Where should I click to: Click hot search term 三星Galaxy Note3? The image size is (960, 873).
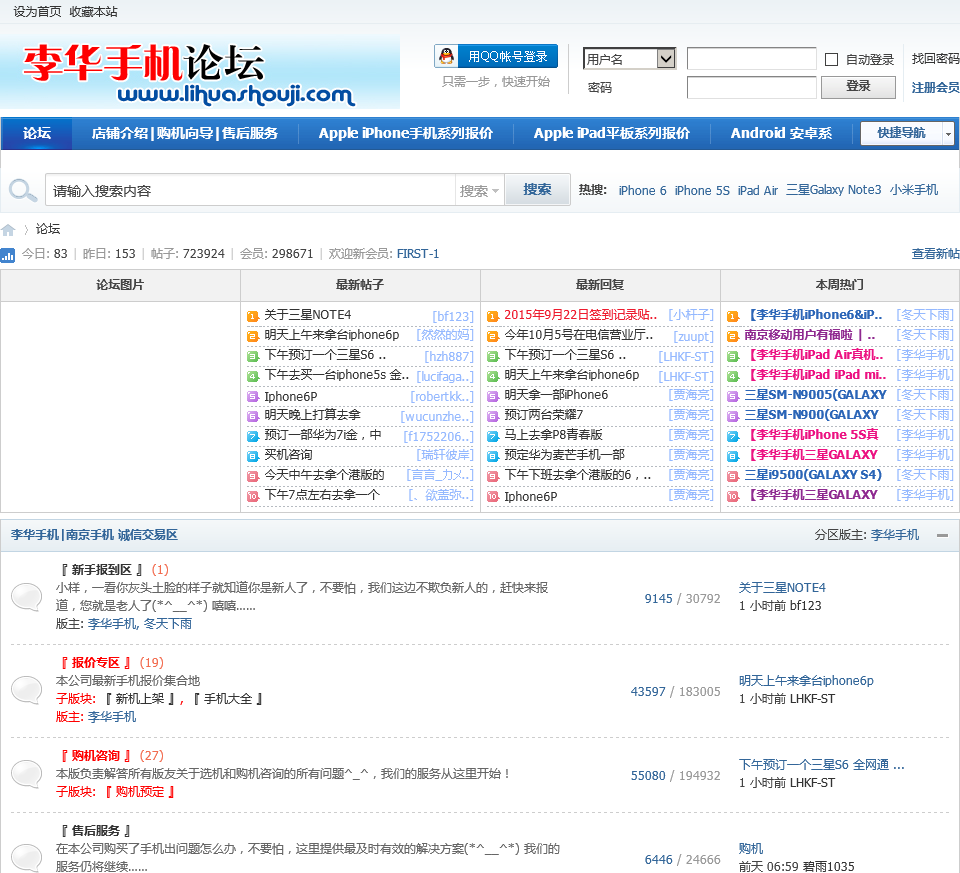pyautogui.click(x=833, y=190)
